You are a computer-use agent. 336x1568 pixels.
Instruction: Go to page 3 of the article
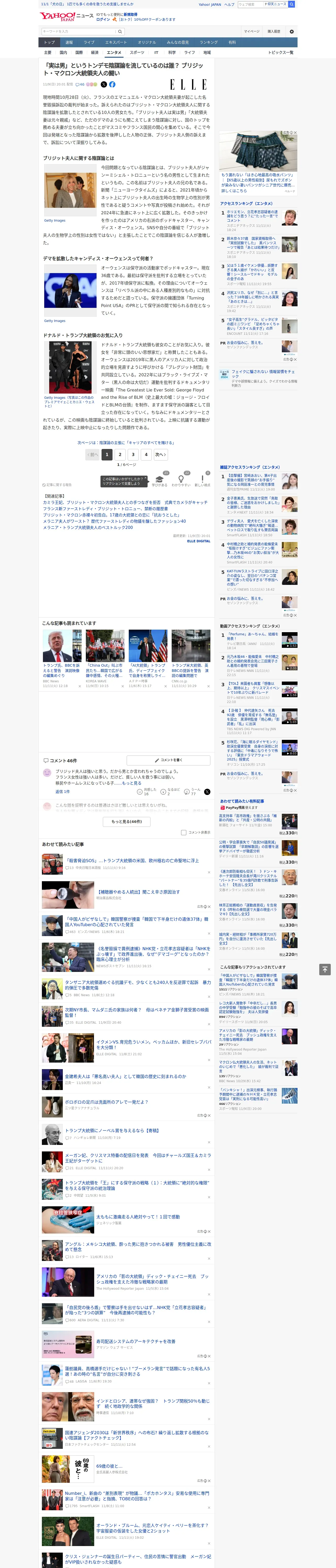tap(133, 454)
